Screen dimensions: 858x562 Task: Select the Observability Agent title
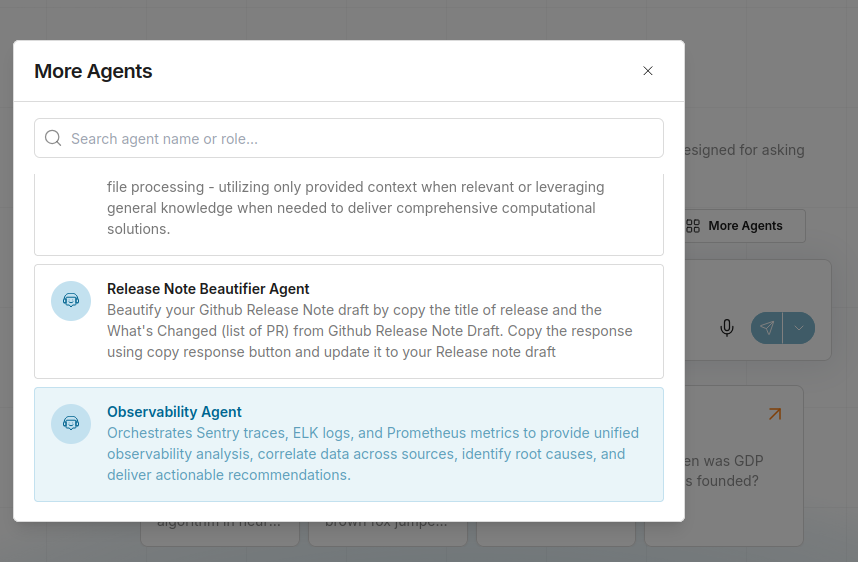pos(174,412)
